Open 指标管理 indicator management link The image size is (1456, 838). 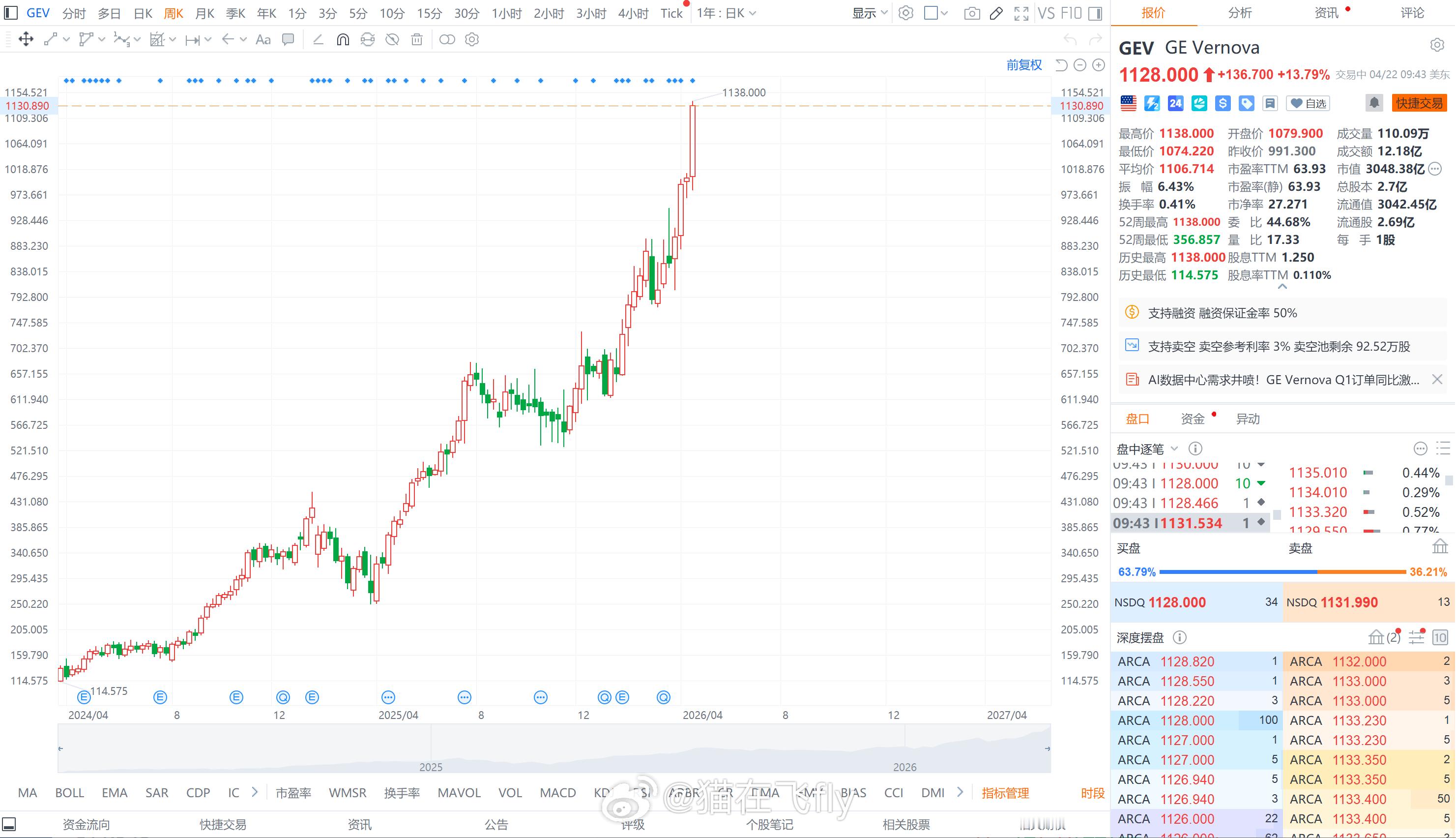point(1005,793)
